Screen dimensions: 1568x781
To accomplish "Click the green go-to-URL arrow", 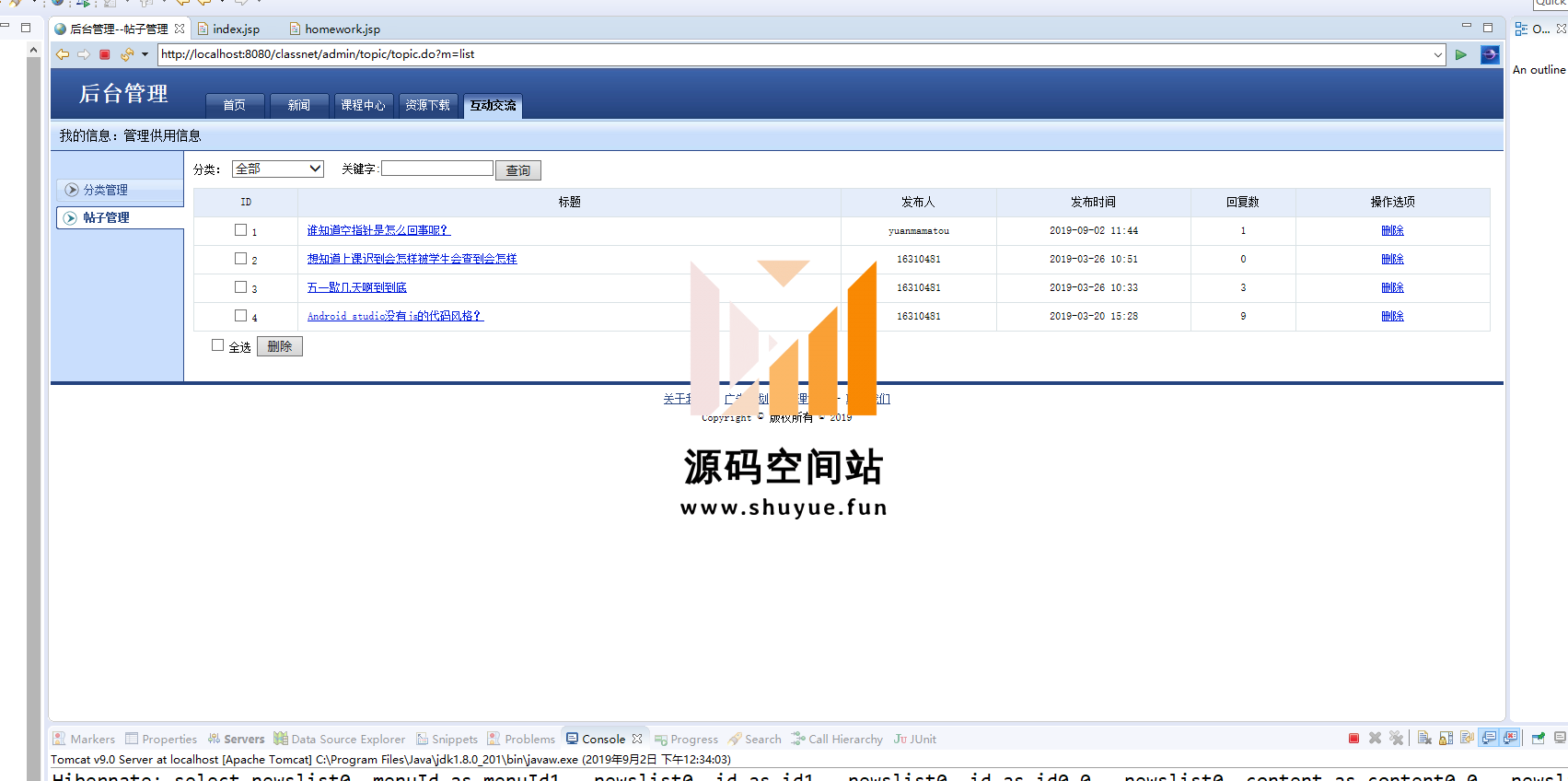I will coord(1460,54).
